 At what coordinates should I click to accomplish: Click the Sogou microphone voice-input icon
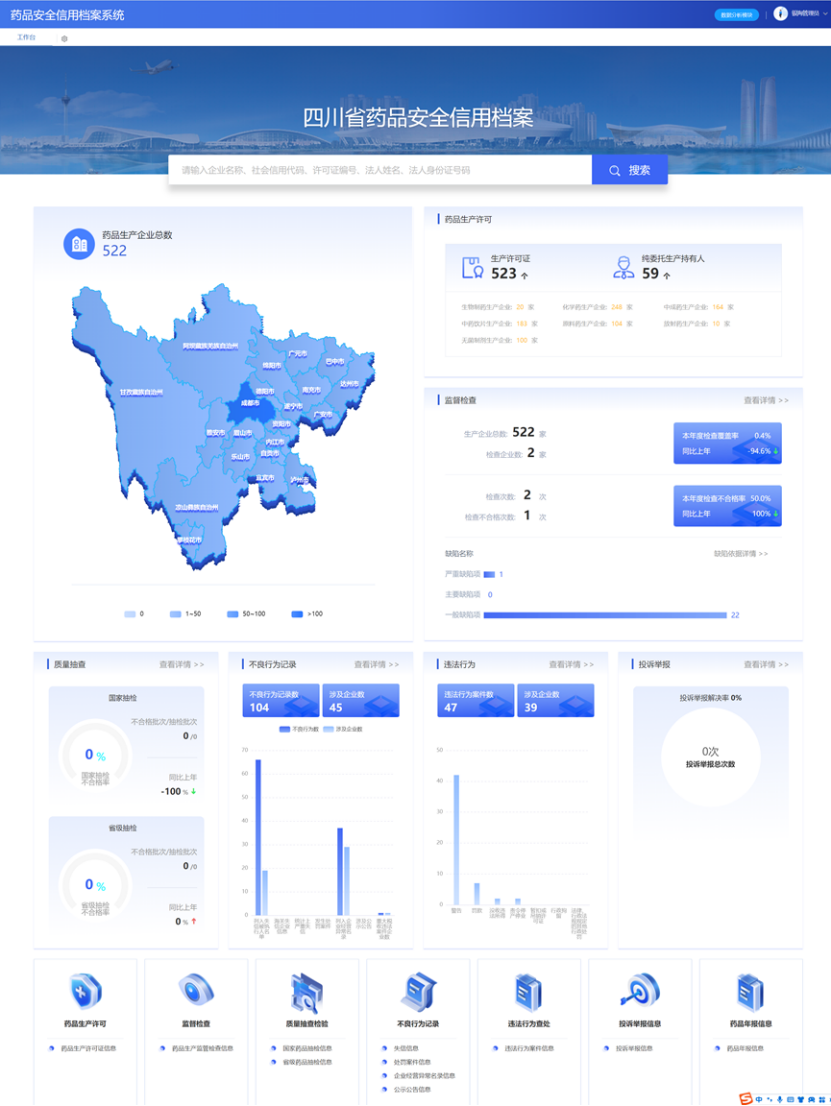coord(780,1099)
